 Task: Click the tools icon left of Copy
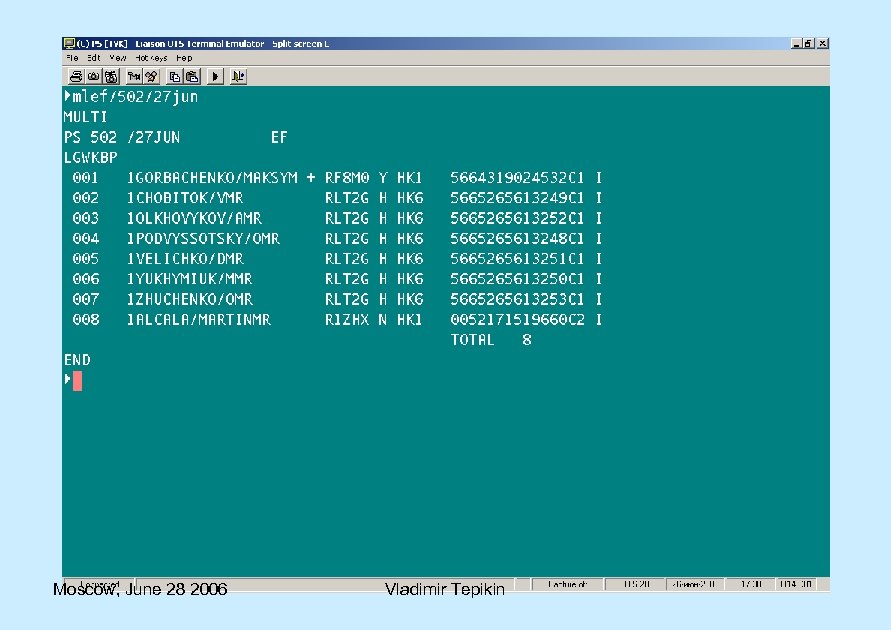click(x=152, y=76)
